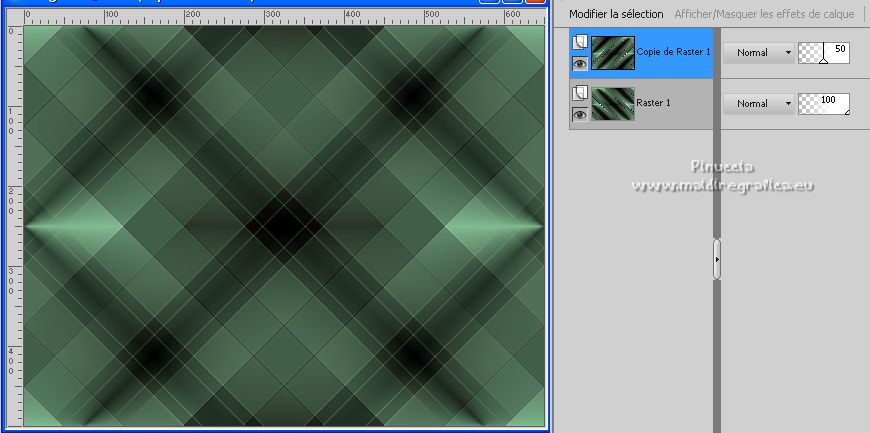The image size is (870, 433).
Task: Click the horizontal ruler above the canvas
Action: pyautogui.click(x=284, y=17)
